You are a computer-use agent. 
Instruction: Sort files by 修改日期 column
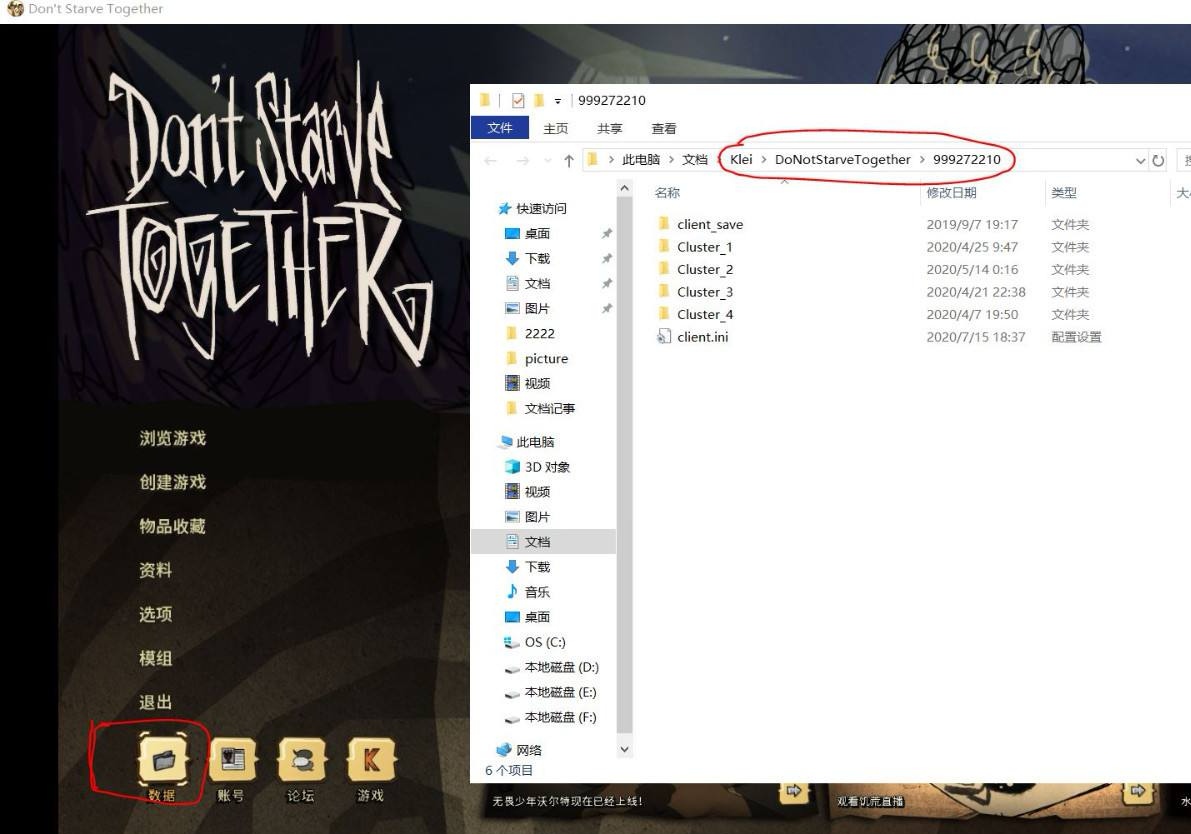(x=951, y=193)
